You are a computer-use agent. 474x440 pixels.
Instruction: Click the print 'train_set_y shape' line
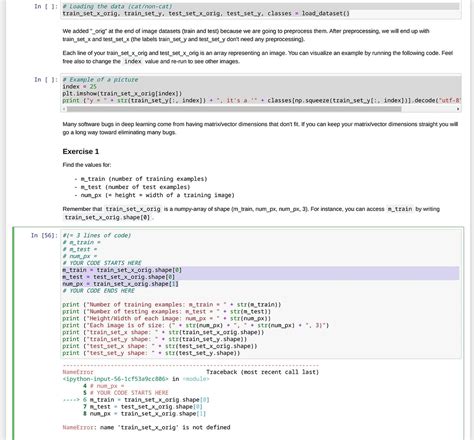click(155, 339)
